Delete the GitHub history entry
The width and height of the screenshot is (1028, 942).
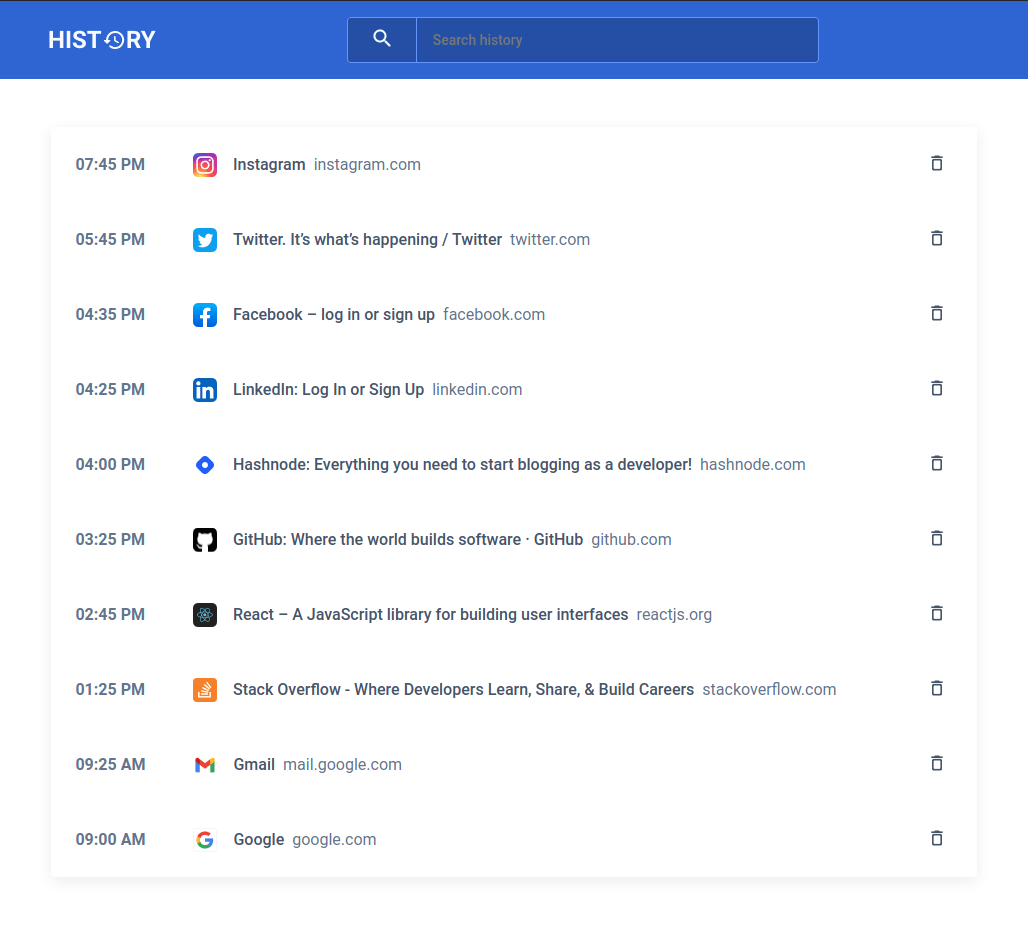(x=937, y=538)
